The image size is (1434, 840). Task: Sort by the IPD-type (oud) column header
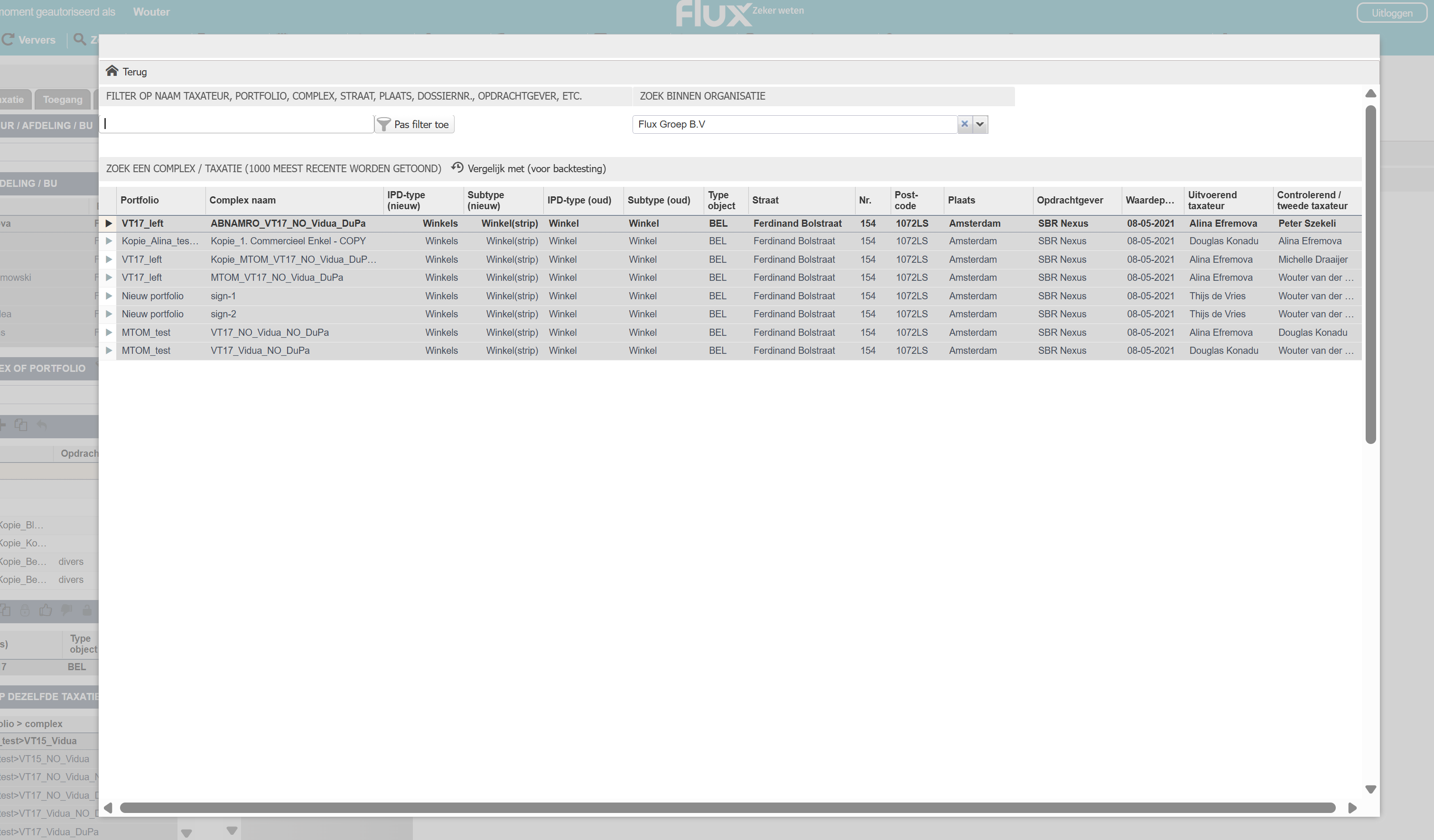point(584,200)
